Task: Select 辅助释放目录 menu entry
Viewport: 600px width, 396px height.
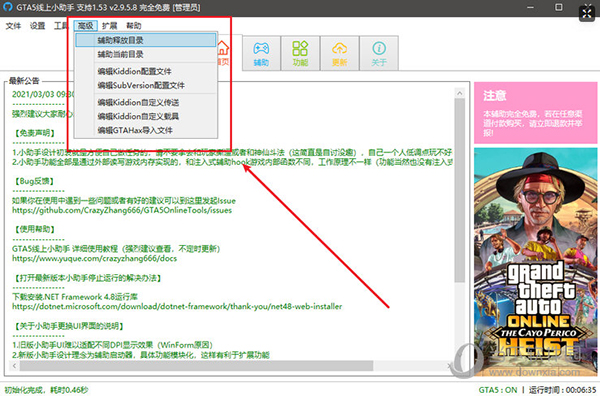Action: [x=146, y=40]
